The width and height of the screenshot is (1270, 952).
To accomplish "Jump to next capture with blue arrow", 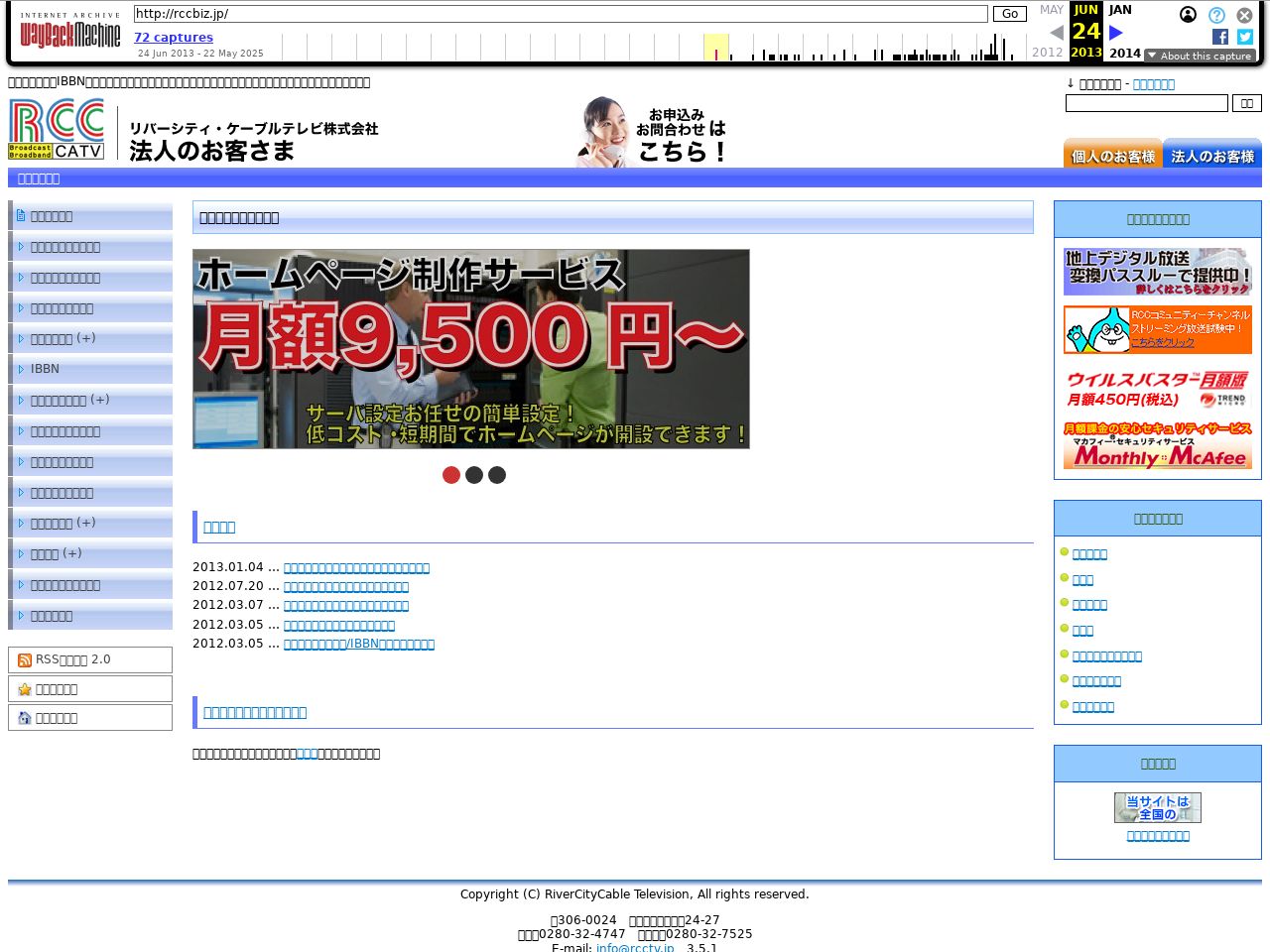I will pos(1116,33).
